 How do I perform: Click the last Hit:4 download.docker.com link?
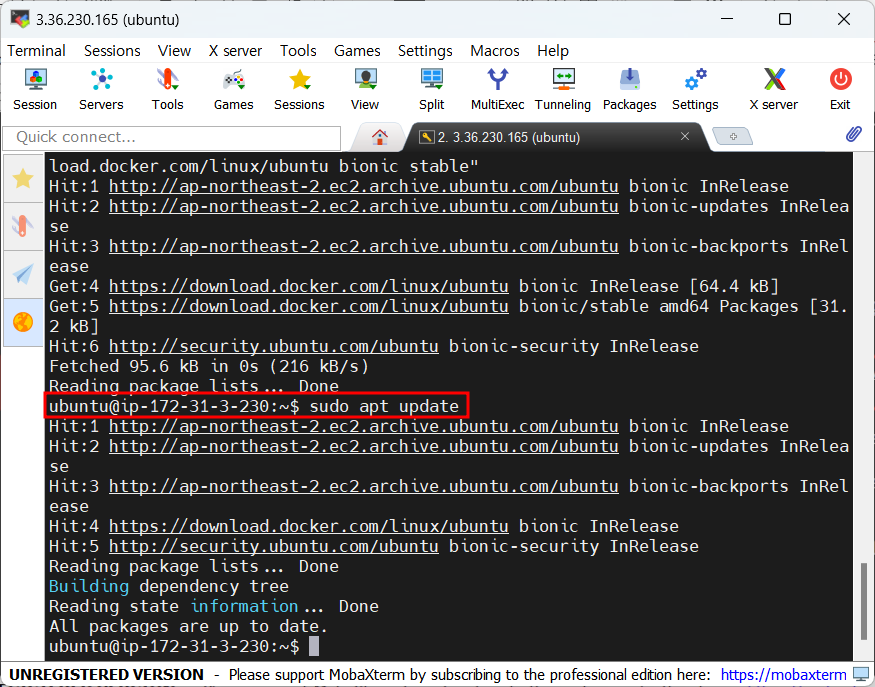(x=309, y=526)
